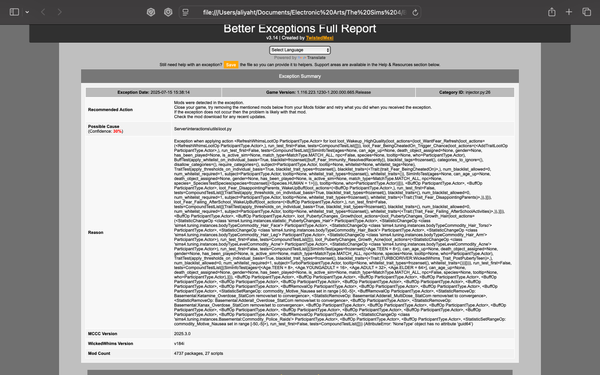Viewport: 600px width, 375px height.
Task: Click the Mod Count label
Action: pos(99,354)
